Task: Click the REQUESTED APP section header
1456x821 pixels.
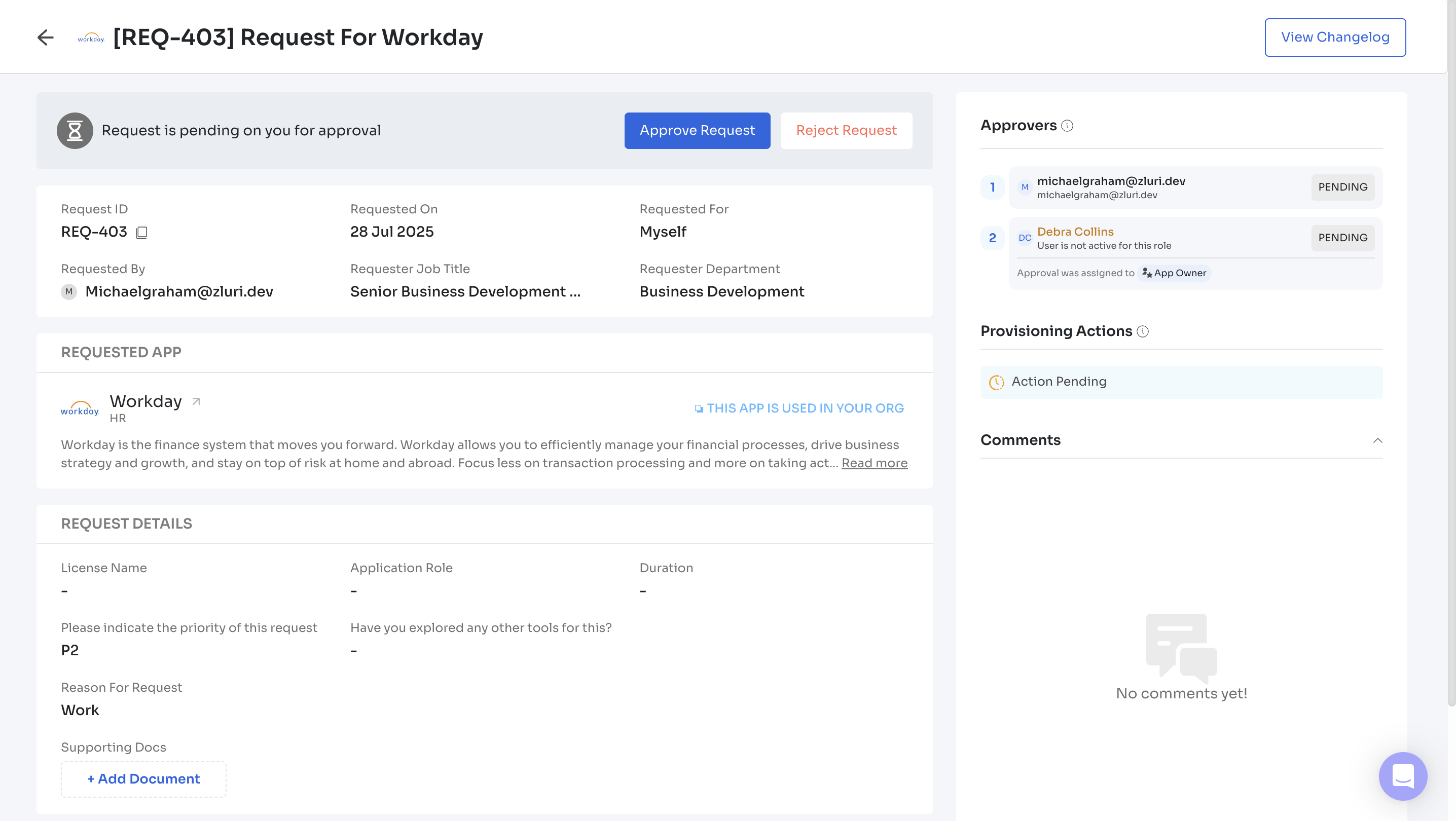Action: (x=121, y=353)
